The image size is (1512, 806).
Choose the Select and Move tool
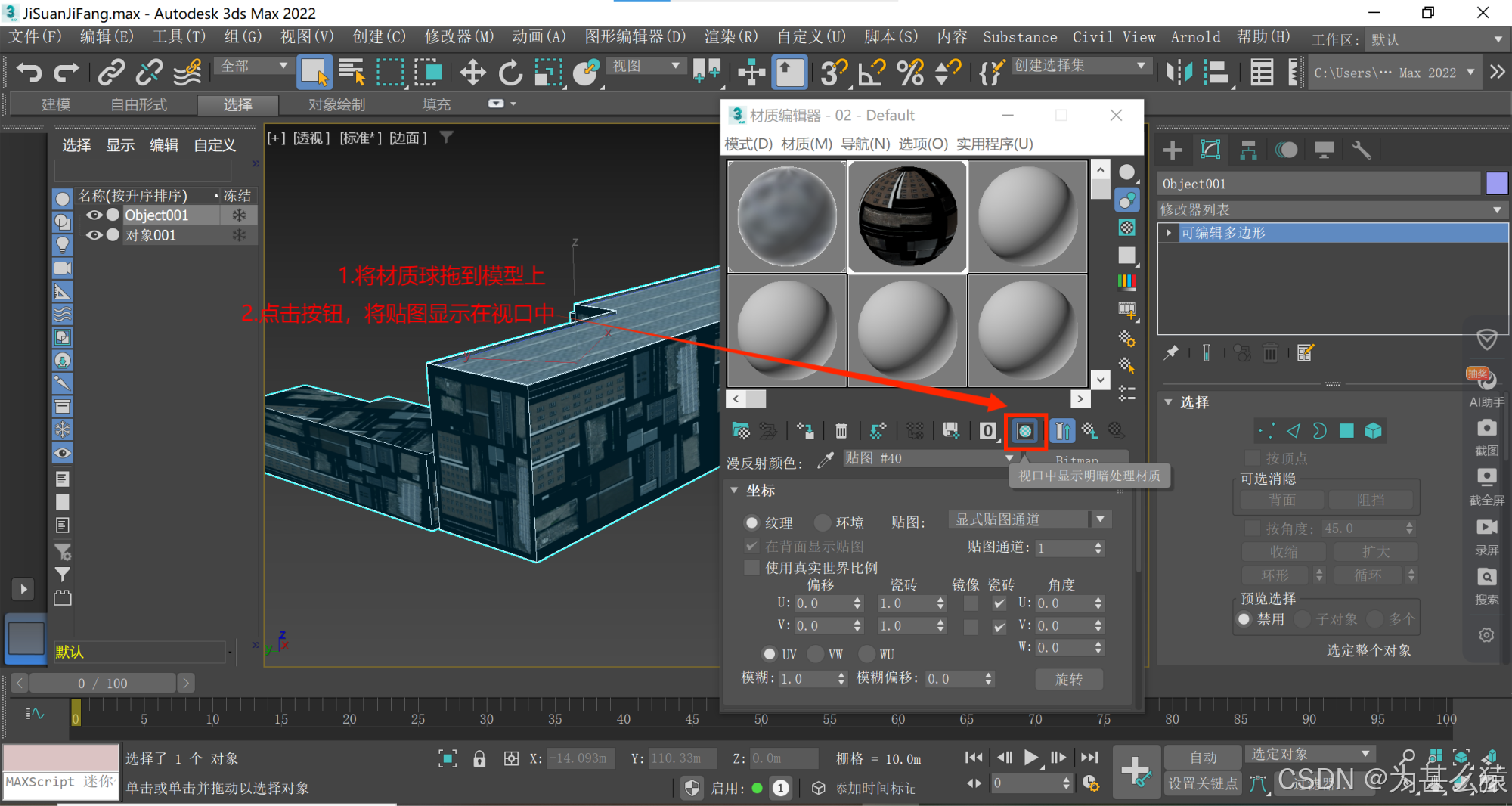tap(472, 73)
